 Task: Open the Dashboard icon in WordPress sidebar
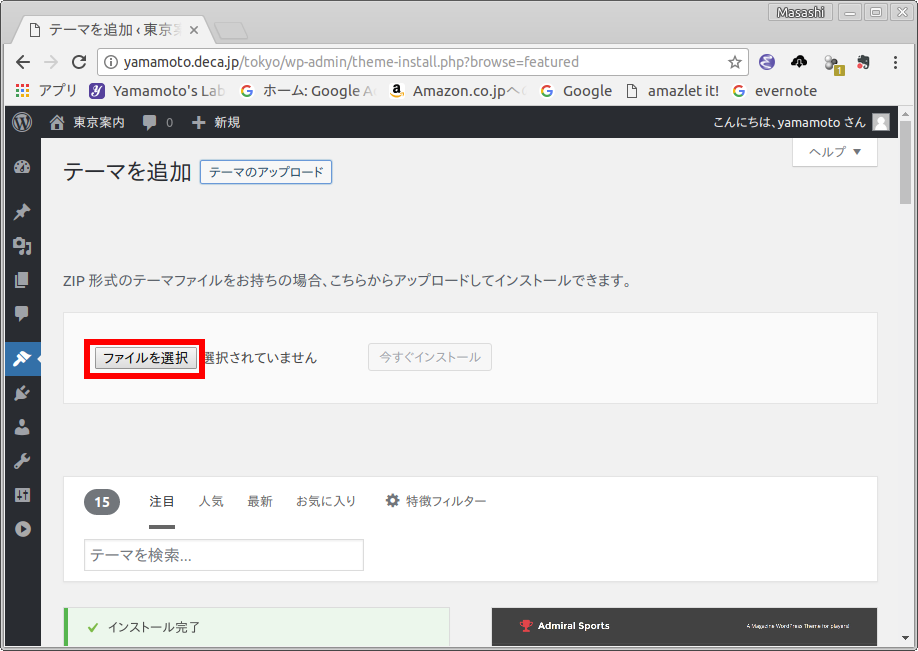coord(21,167)
